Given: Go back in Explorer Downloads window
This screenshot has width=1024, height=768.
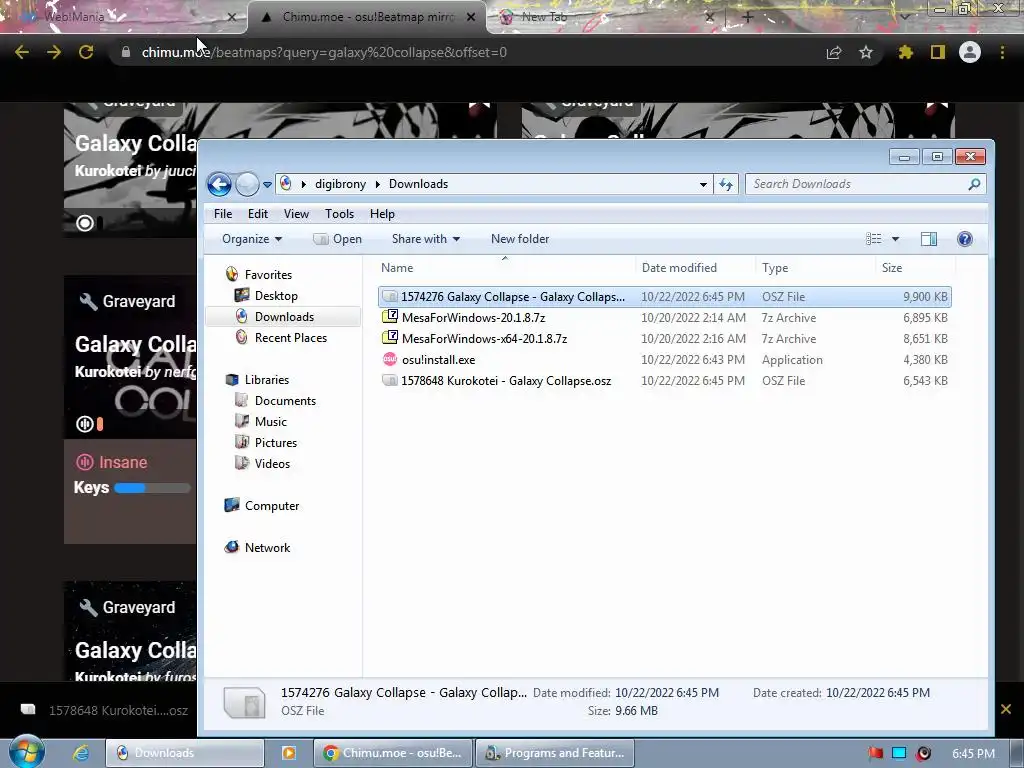Looking at the screenshot, I should point(219,184).
